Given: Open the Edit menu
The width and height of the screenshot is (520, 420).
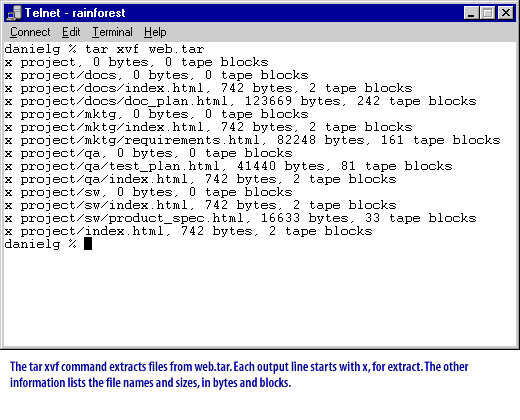Looking at the screenshot, I should coord(71,32).
